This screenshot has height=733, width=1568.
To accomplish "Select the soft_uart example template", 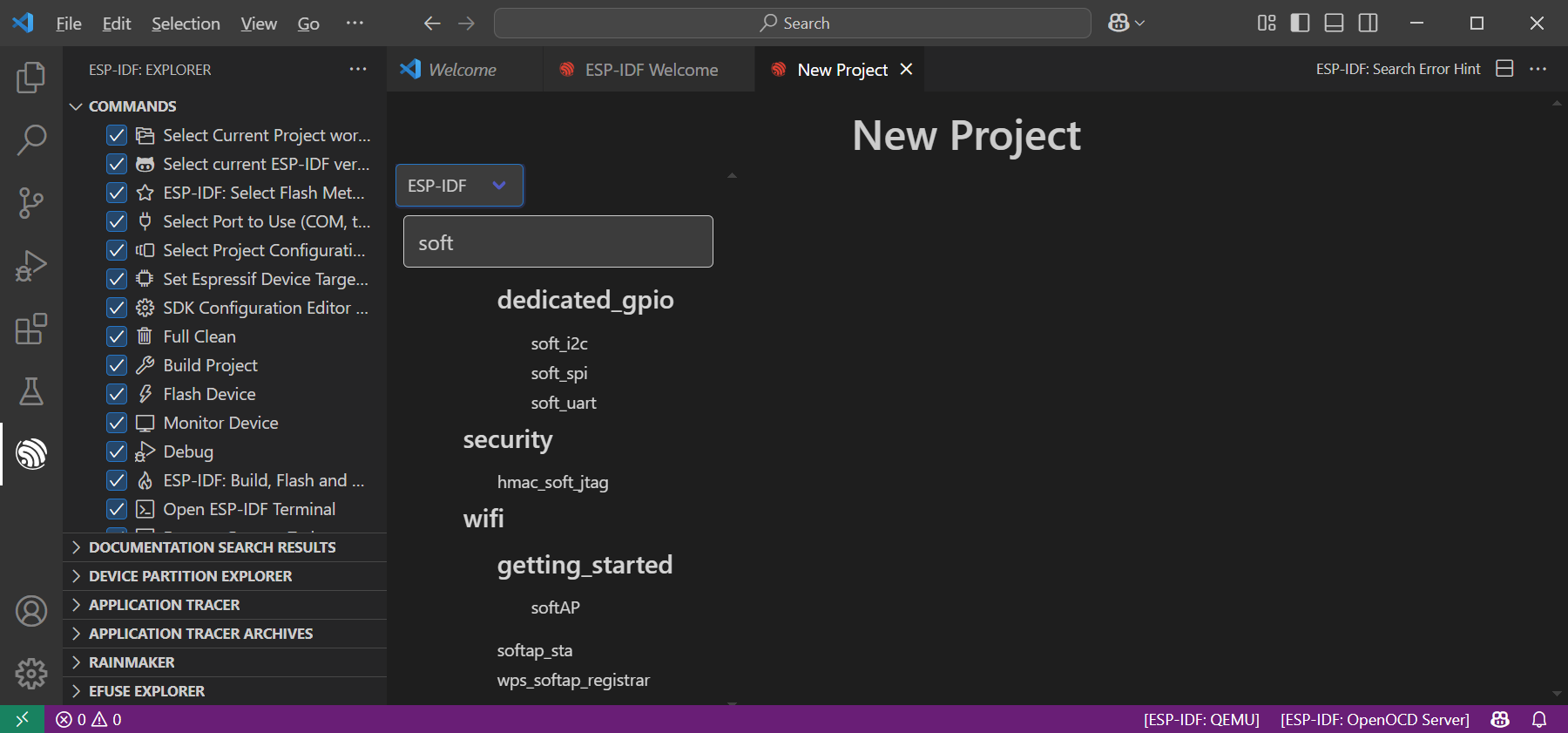I will click(564, 403).
